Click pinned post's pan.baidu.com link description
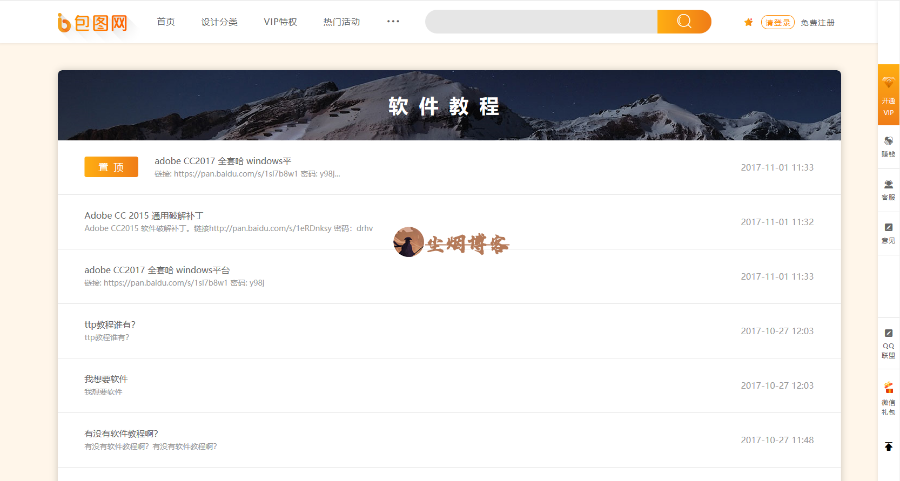900x481 pixels. pyautogui.click(x=247, y=174)
